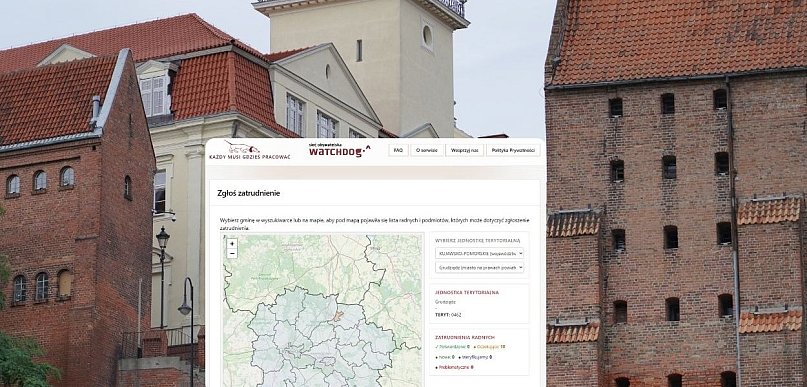Open the 'Polityka Prywatności' page
This screenshot has width=807, height=387.
[513, 150]
